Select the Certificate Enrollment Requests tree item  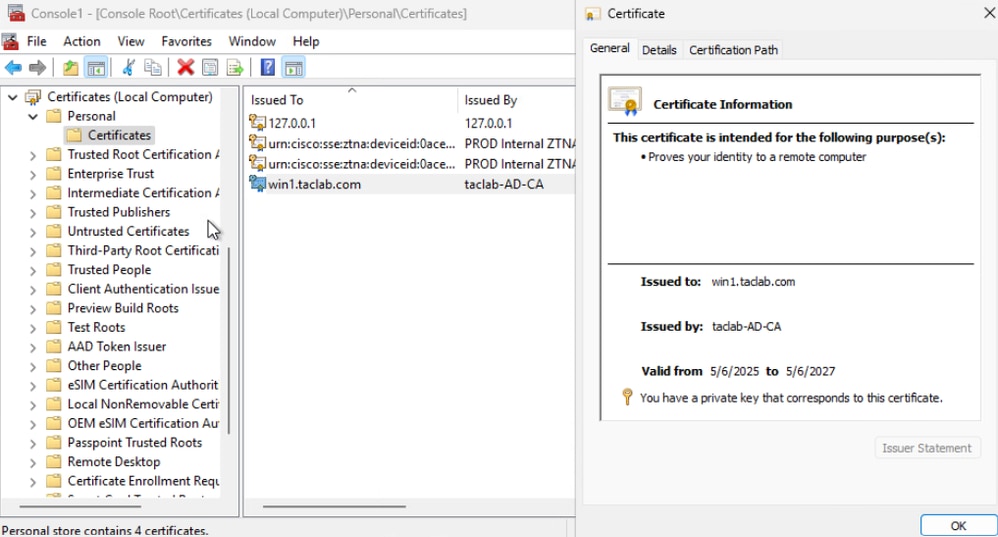tap(143, 481)
